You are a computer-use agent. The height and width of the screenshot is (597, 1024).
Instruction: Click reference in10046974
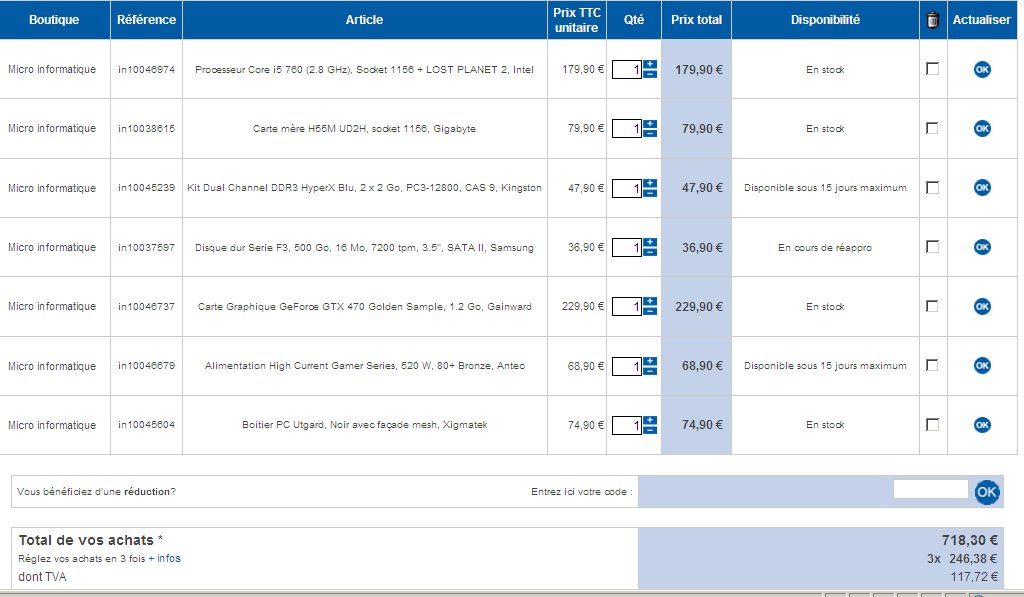pos(146,69)
